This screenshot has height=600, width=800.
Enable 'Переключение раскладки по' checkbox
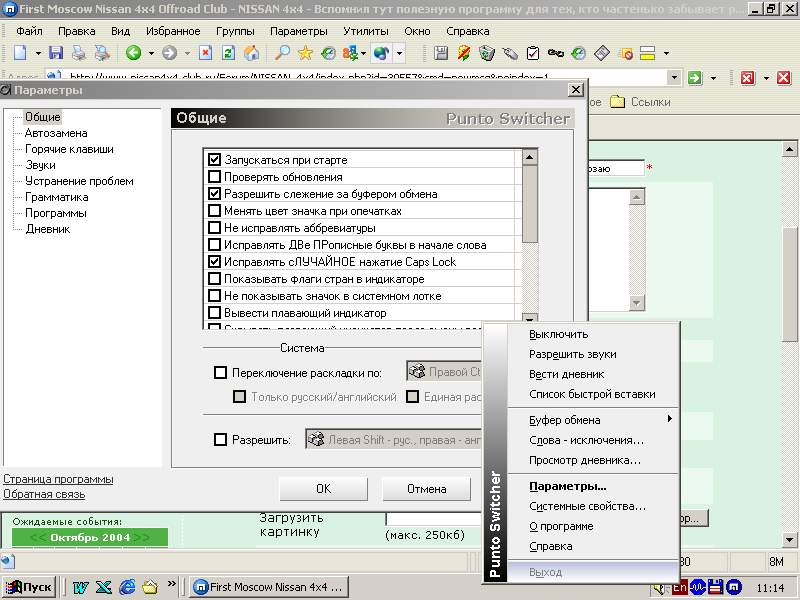click(220, 372)
